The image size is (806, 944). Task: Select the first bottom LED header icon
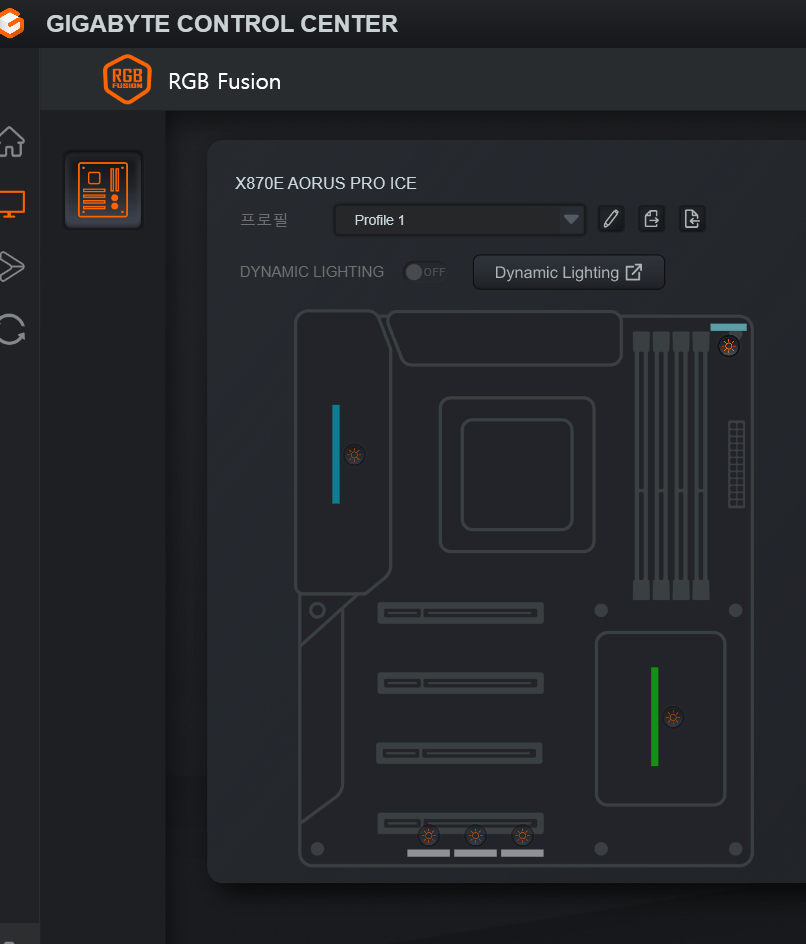[x=429, y=836]
